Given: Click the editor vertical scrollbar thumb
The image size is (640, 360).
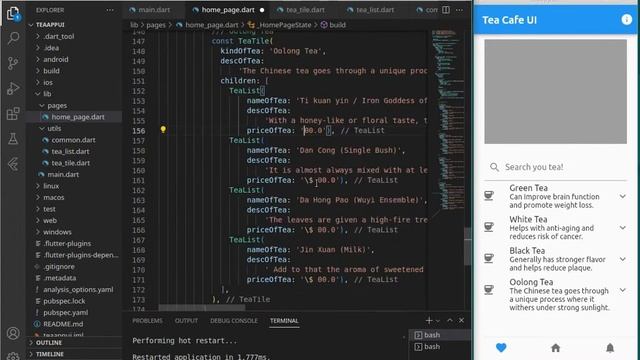Looking at the screenshot, I should [467, 246].
